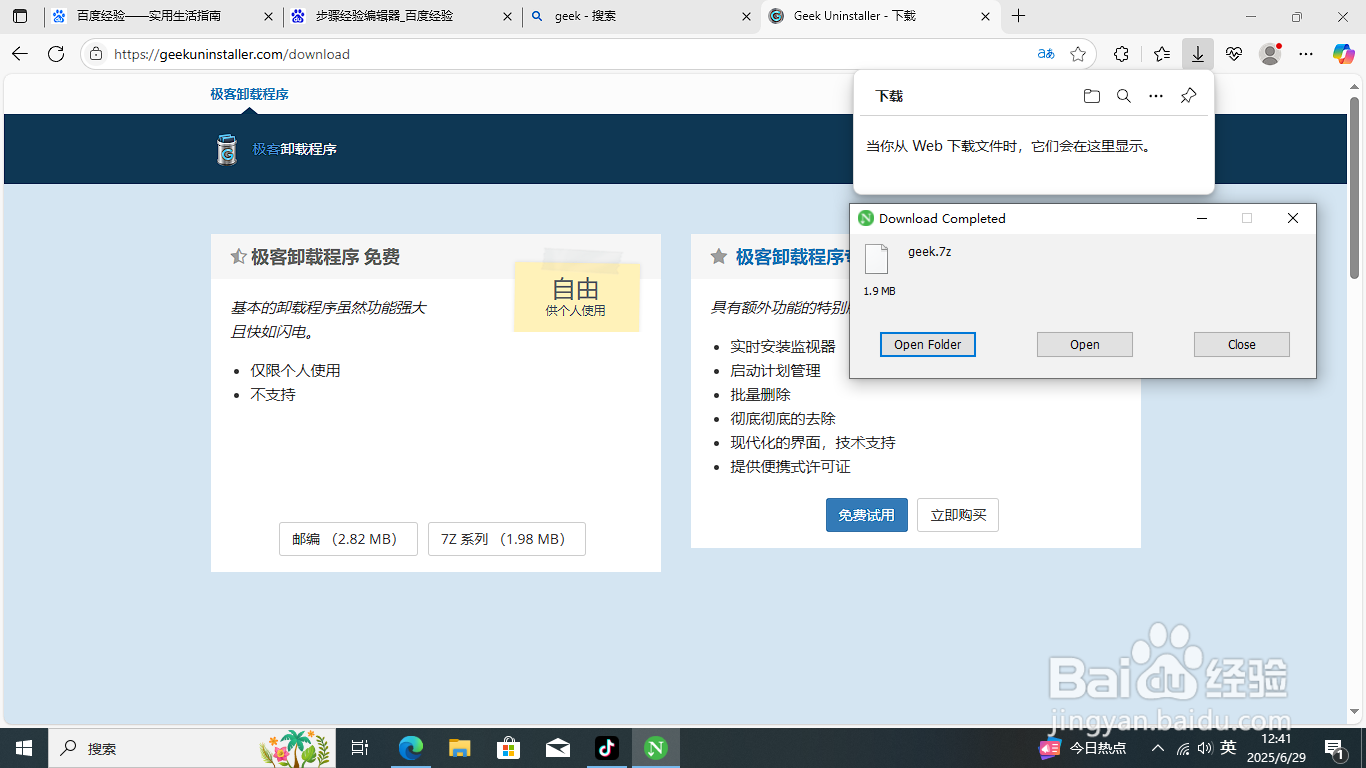Image resolution: width=1366 pixels, height=768 pixels.
Task: Download the 7Z 系列 (1.98 MB) package
Action: click(x=506, y=538)
